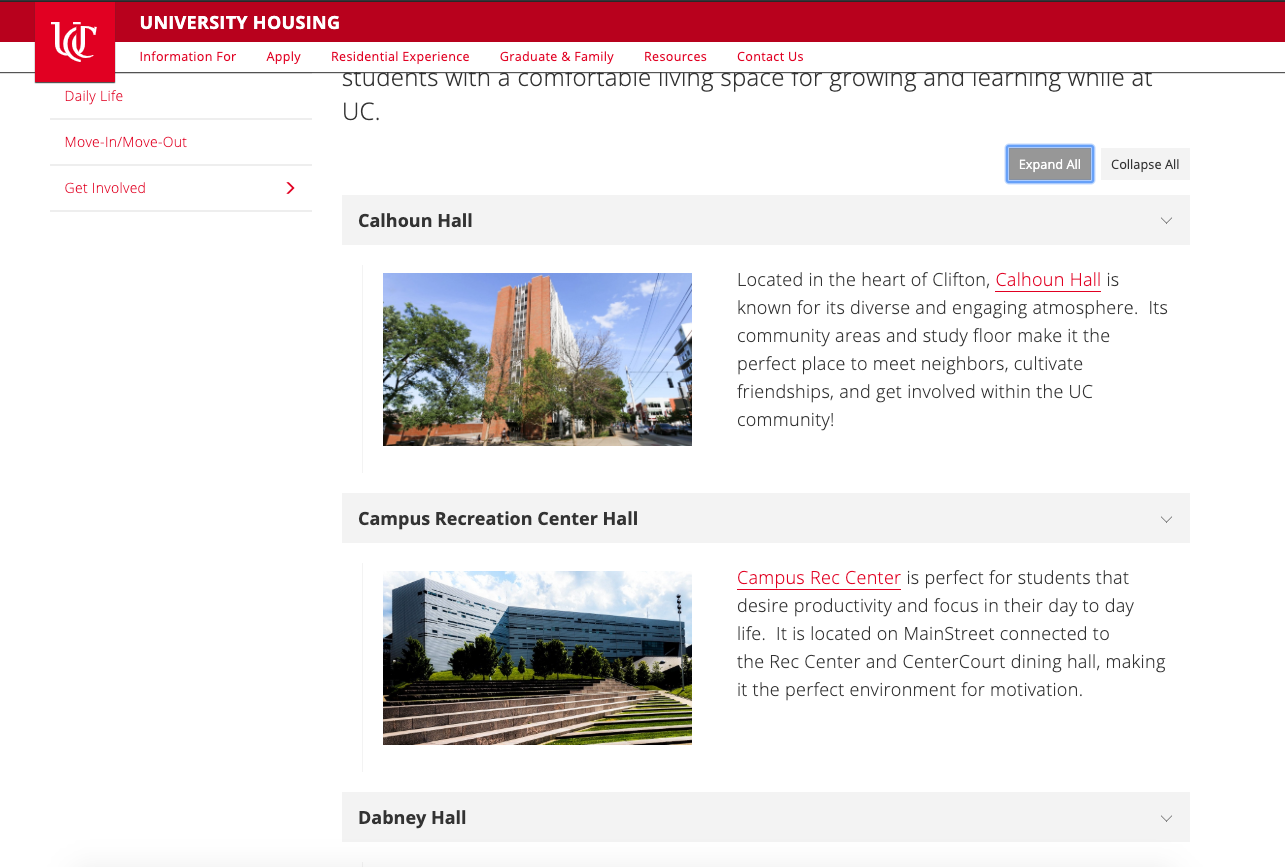Click the Calhoun Hall building photo
This screenshot has height=867, width=1285.
point(537,359)
